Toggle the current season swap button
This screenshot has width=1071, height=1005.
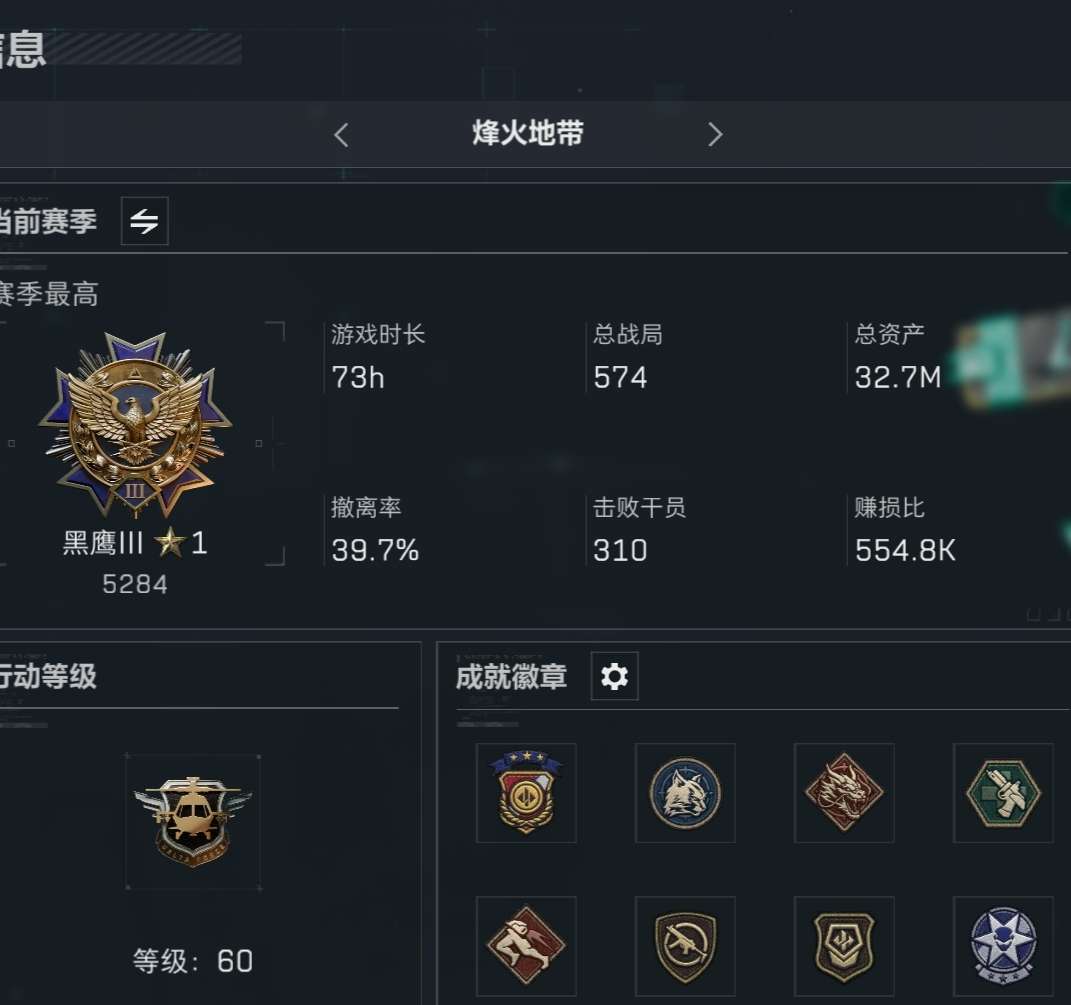click(145, 221)
